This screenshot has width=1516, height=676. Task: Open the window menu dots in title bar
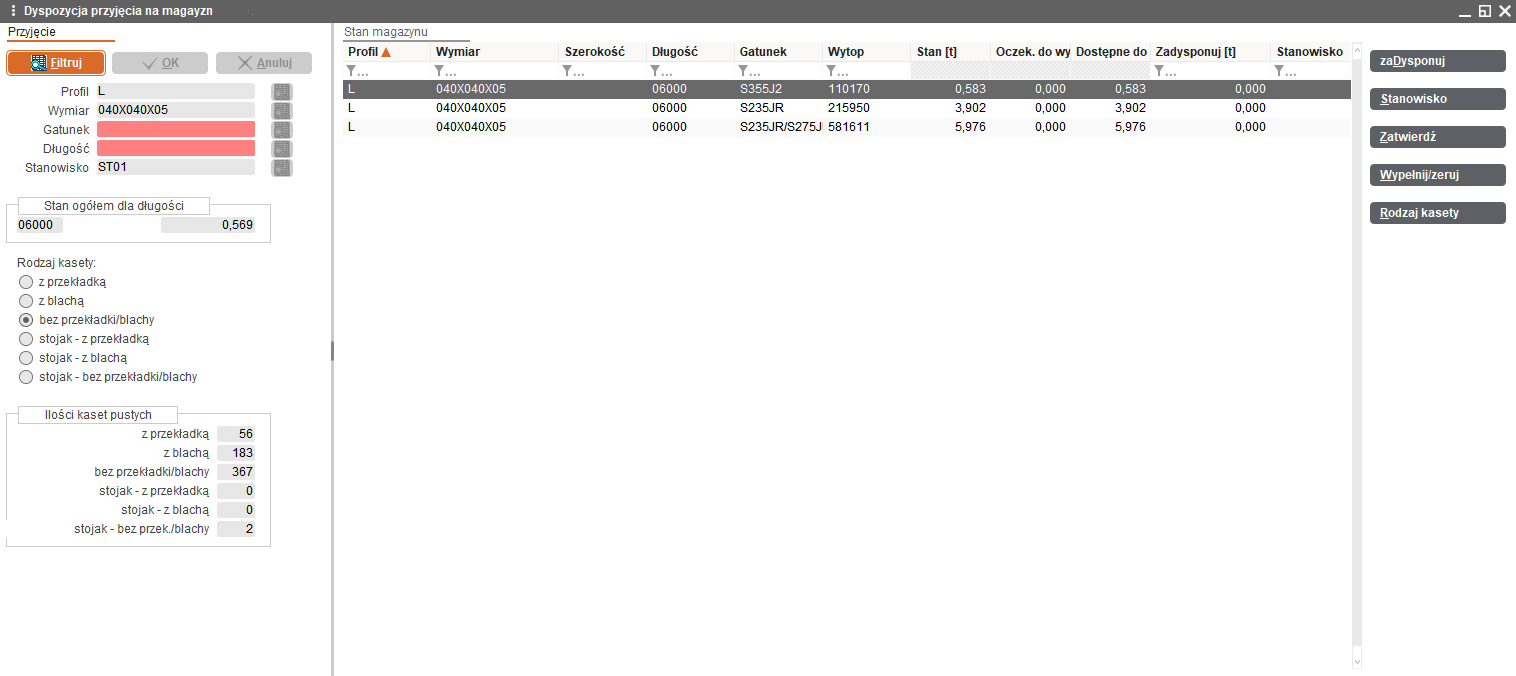click(x=12, y=11)
